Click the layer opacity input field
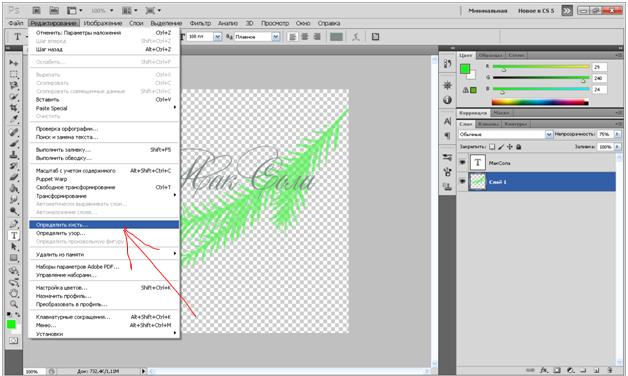 tap(605, 135)
